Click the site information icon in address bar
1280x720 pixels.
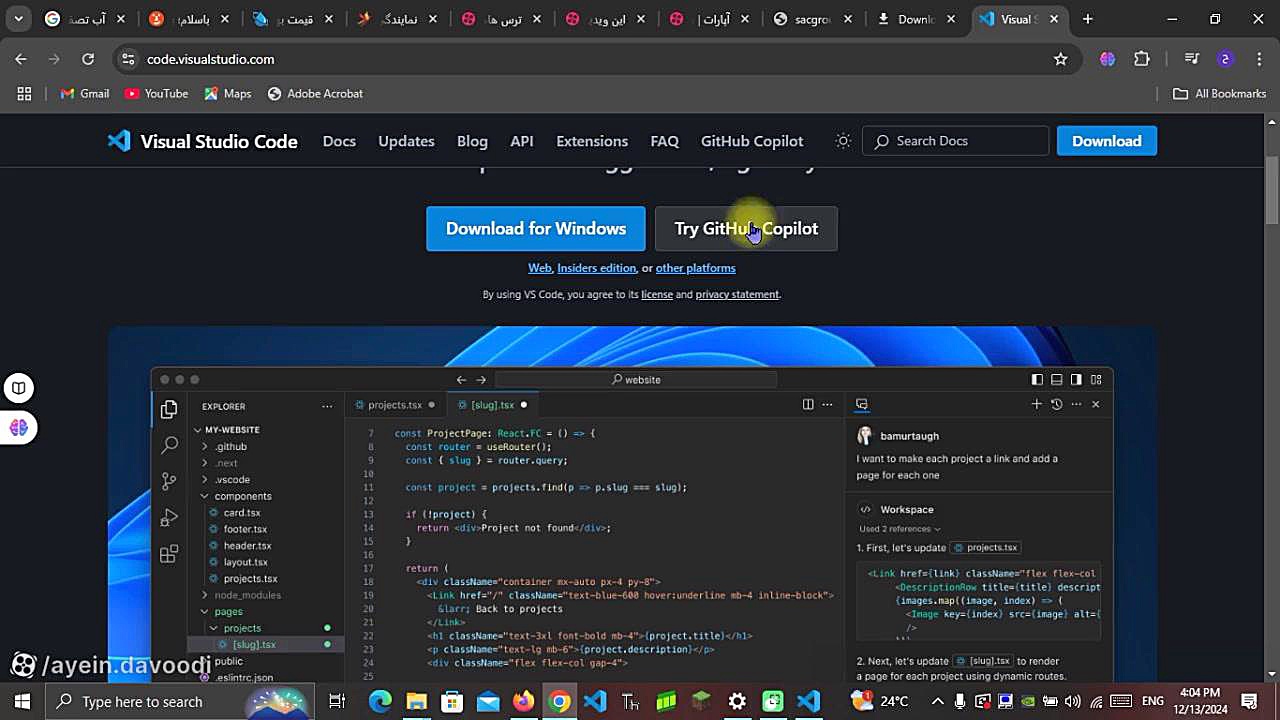128,59
